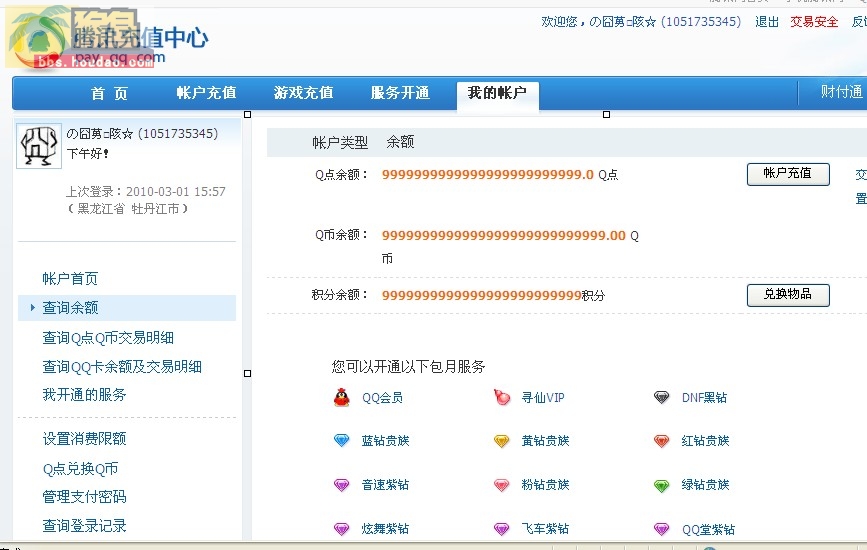Screen dimensions: 867x550
Task: Open the 游戏充值 tab
Action: [x=304, y=93]
